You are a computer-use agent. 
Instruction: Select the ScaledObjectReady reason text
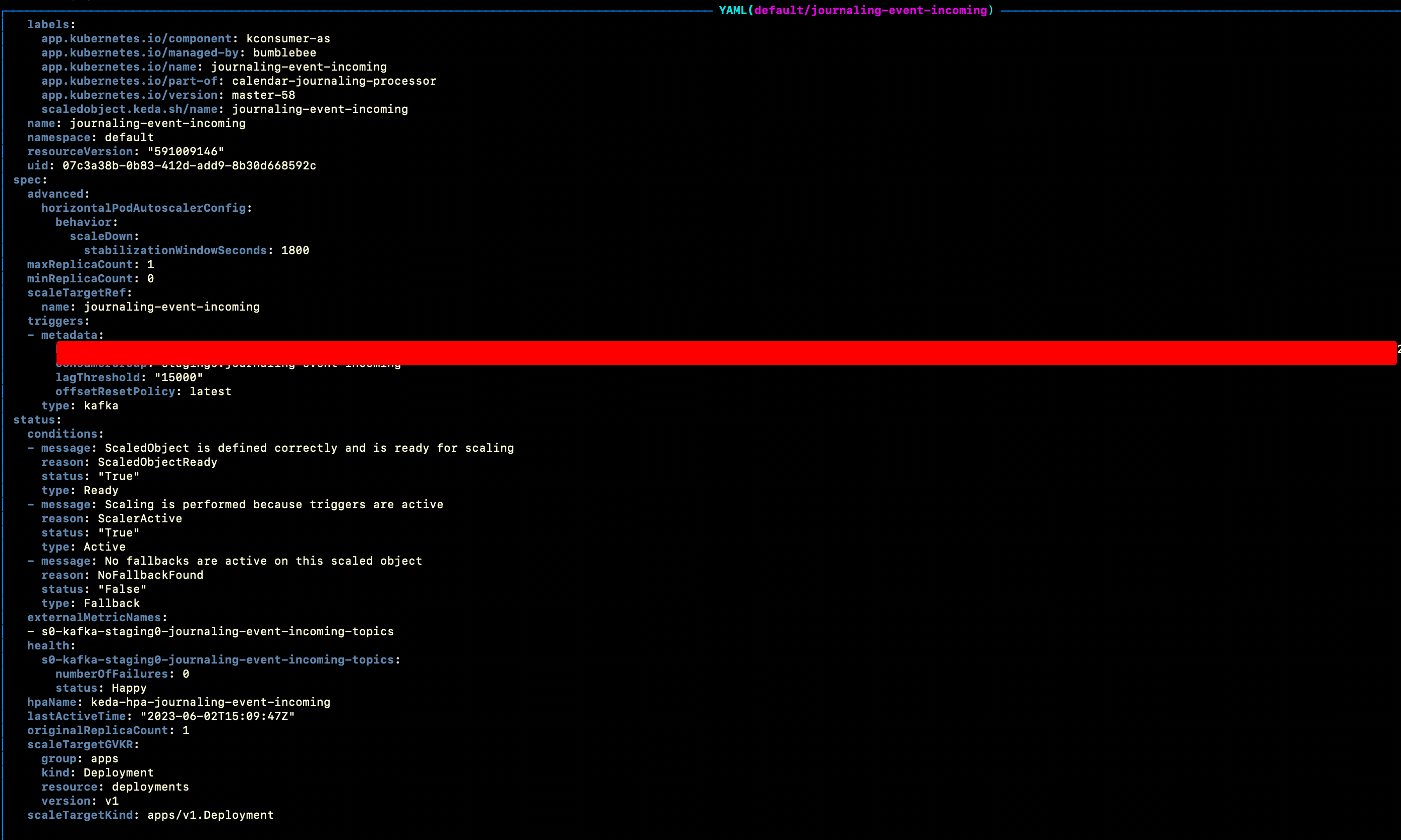(156, 461)
